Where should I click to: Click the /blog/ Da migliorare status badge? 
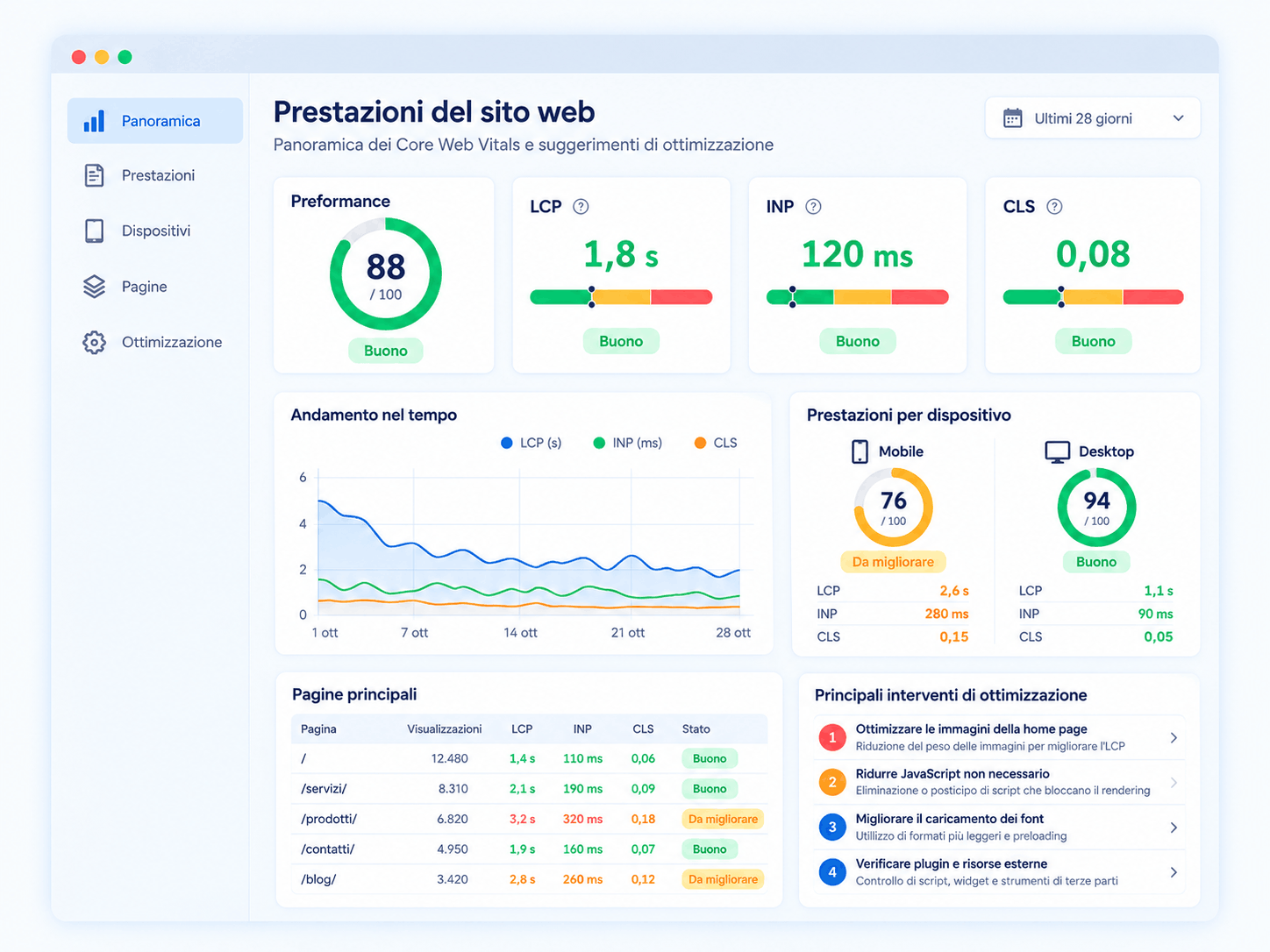pos(723,879)
